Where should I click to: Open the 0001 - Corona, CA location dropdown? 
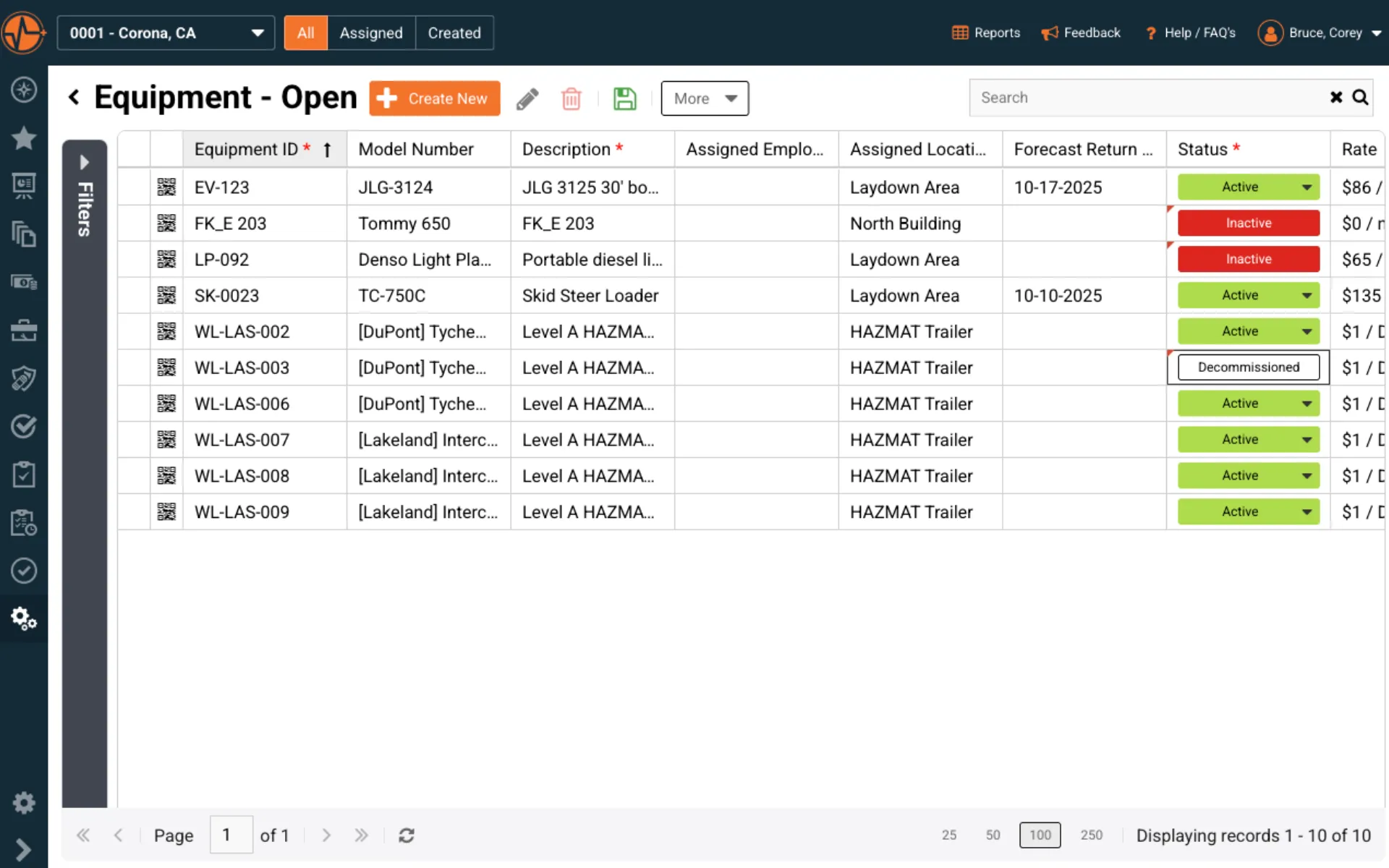pyautogui.click(x=166, y=33)
